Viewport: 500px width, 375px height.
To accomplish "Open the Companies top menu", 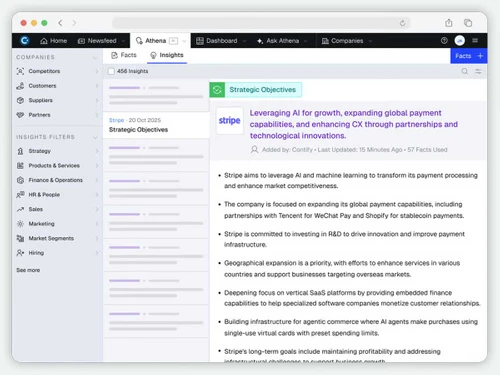I will 347,41.
